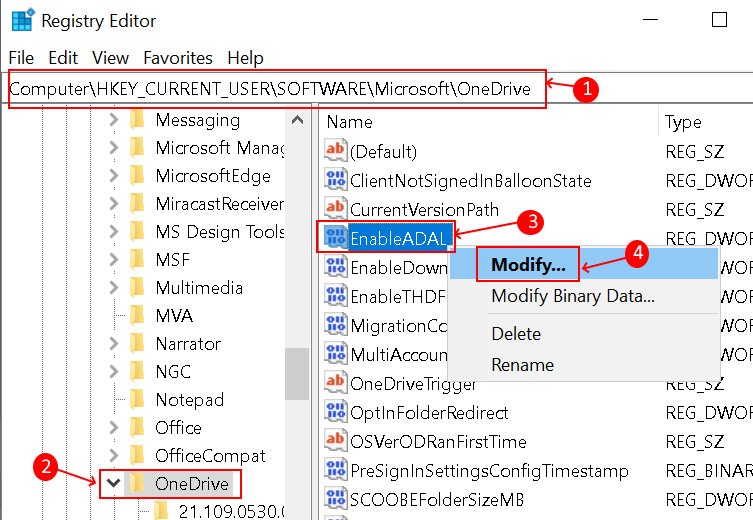Click the PreSignInSettingsConfigTimestamp binary icon
The width and height of the screenshot is (753, 520).
click(335, 470)
